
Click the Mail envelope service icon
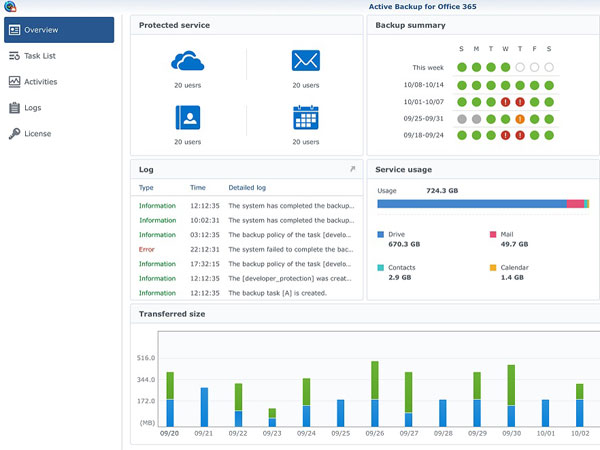coord(306,60)
